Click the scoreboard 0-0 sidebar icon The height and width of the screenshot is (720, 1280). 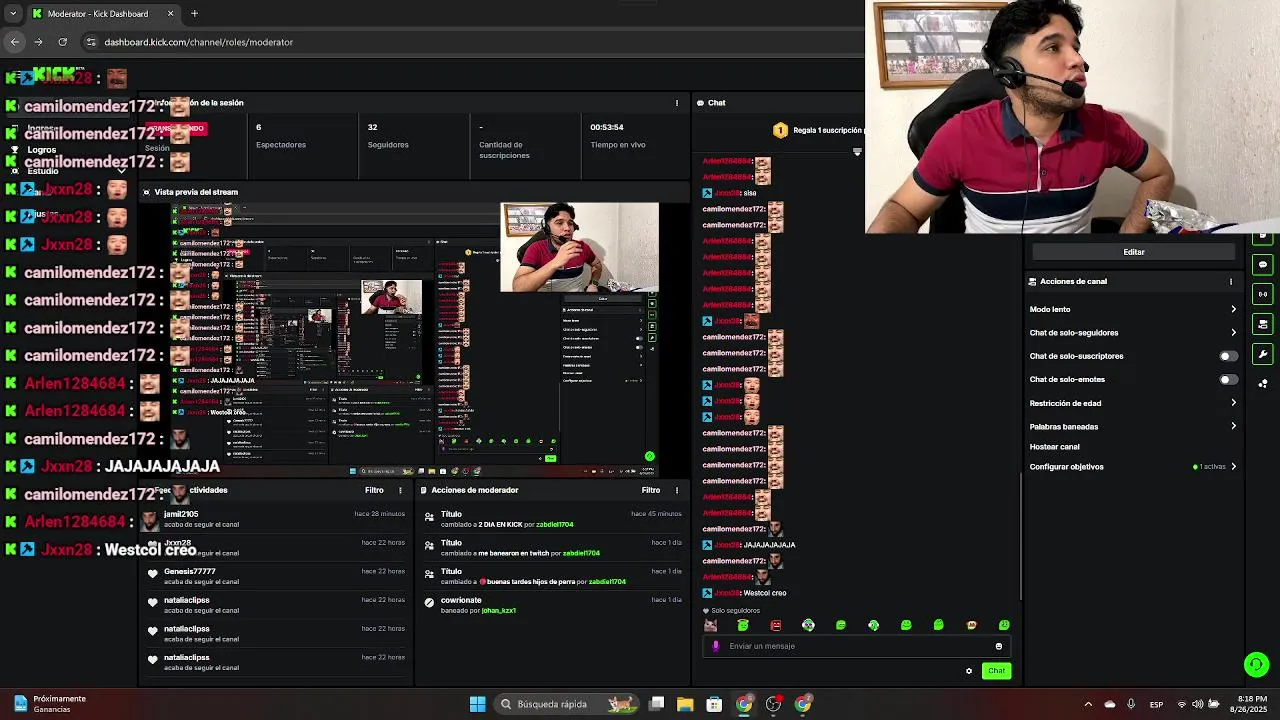1263,294
